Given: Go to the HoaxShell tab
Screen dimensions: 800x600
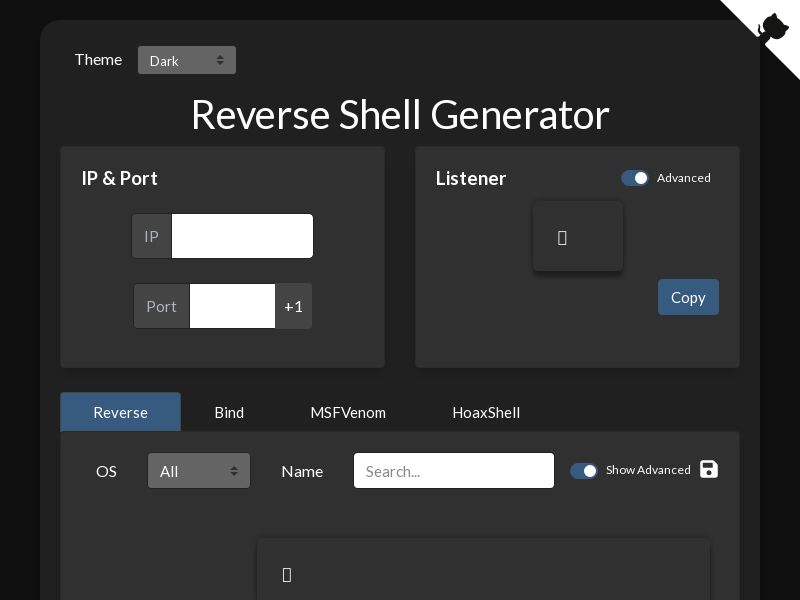Looking at the screenshot, I should [486, 412].
